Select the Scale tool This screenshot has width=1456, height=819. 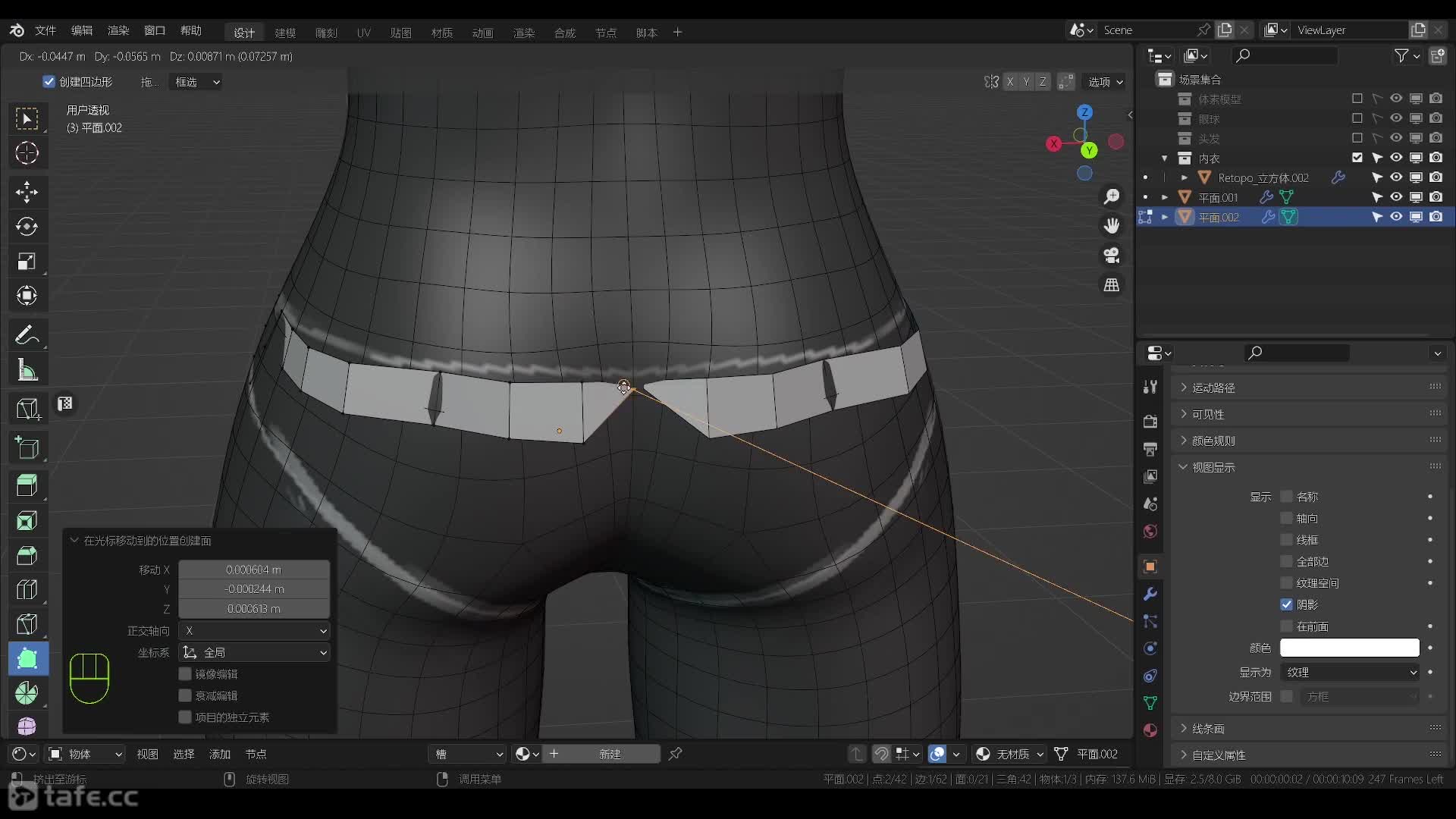coord(27,261)
